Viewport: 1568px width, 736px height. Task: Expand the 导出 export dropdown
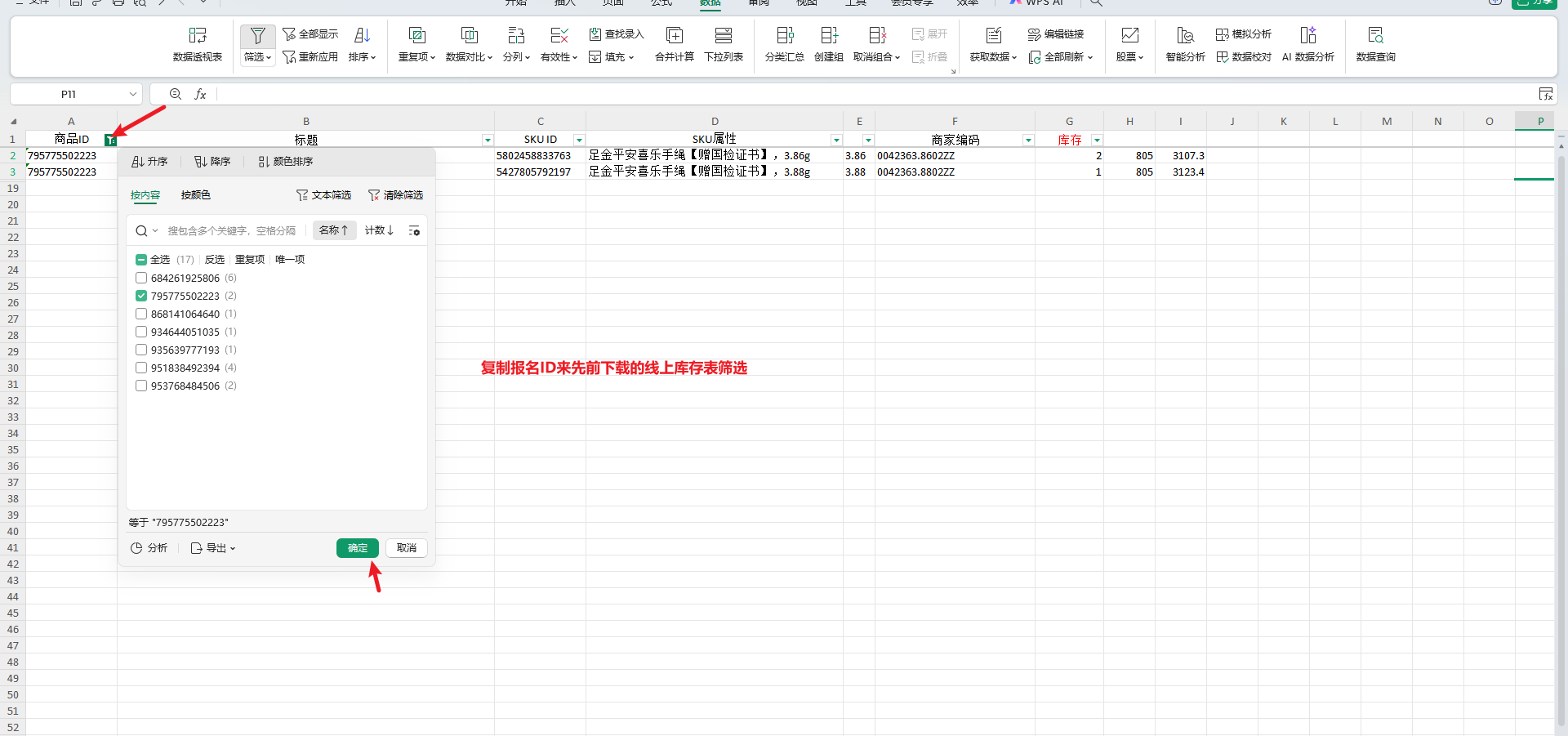pyautogui.click(x=213, y=548)
